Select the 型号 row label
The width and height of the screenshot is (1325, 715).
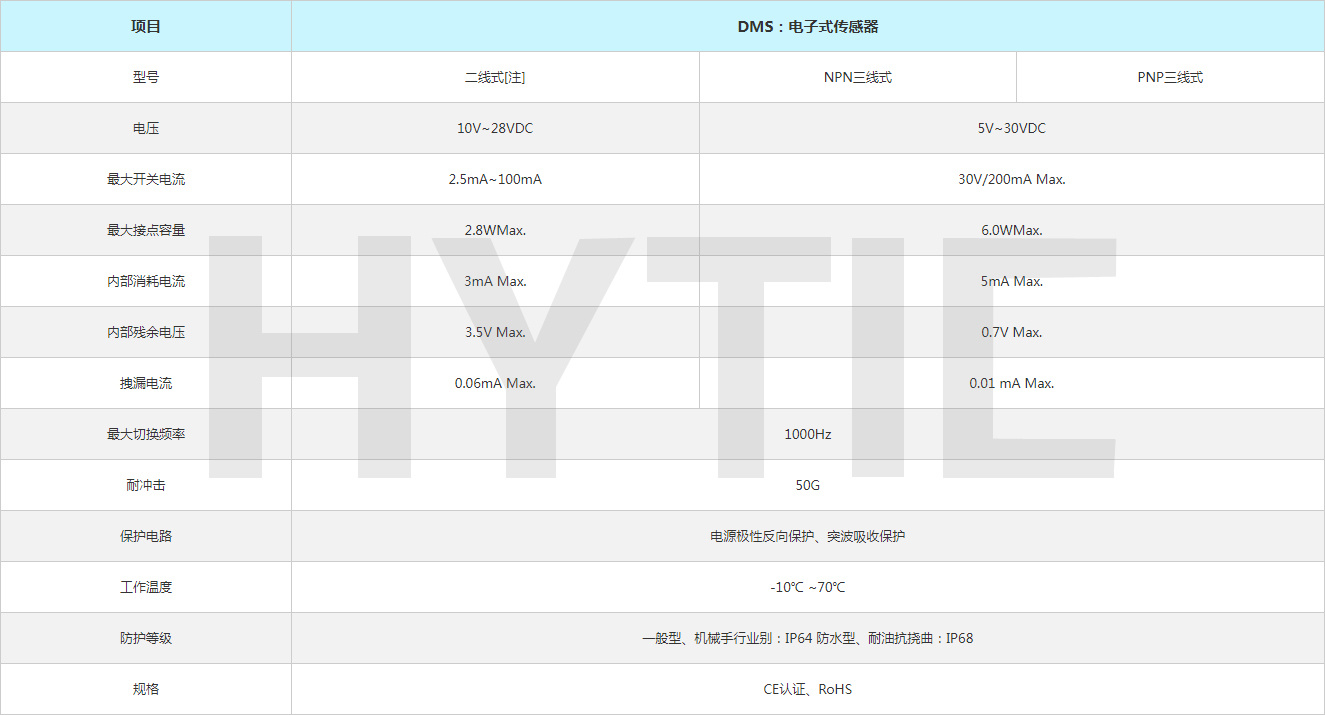pyautogui.click(x=146, y=77)
